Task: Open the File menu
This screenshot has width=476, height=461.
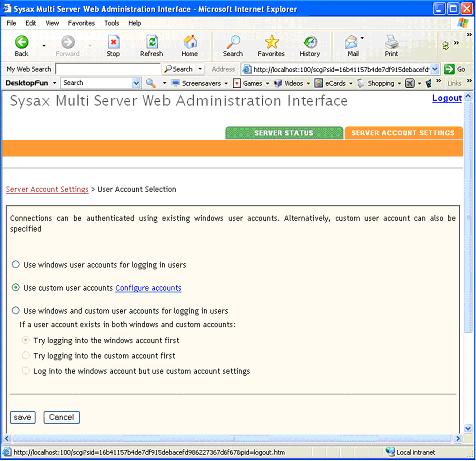Action: (x=11, y=23)
